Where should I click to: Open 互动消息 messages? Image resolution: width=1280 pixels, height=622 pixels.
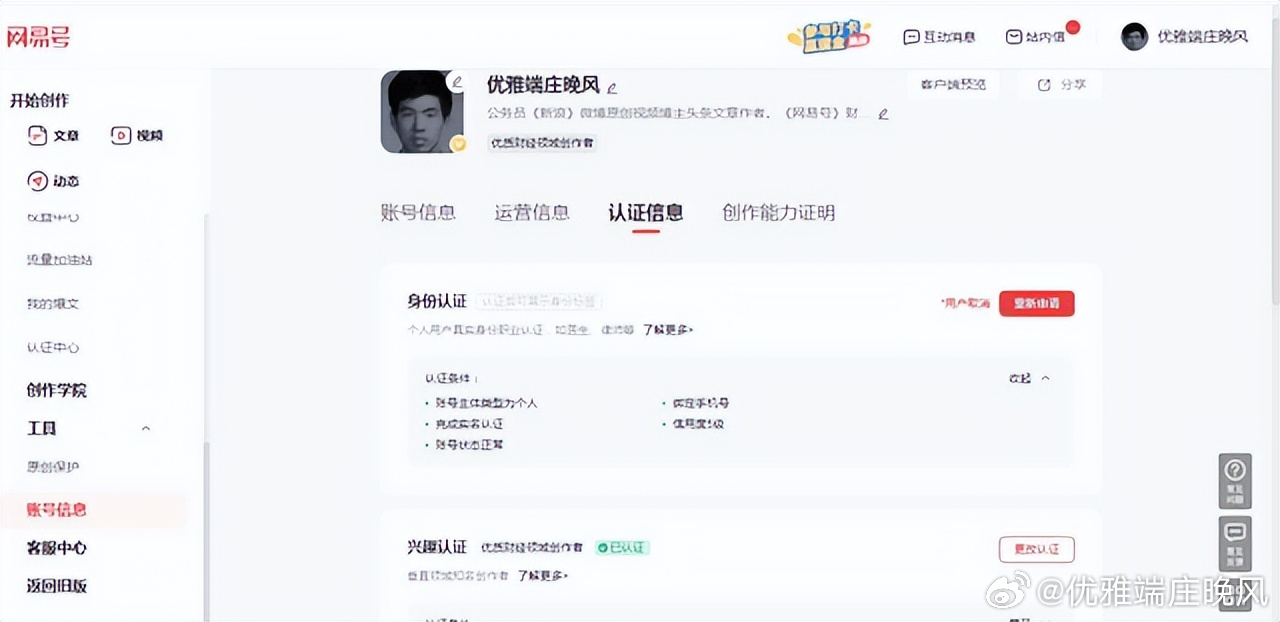pos(939,37)
